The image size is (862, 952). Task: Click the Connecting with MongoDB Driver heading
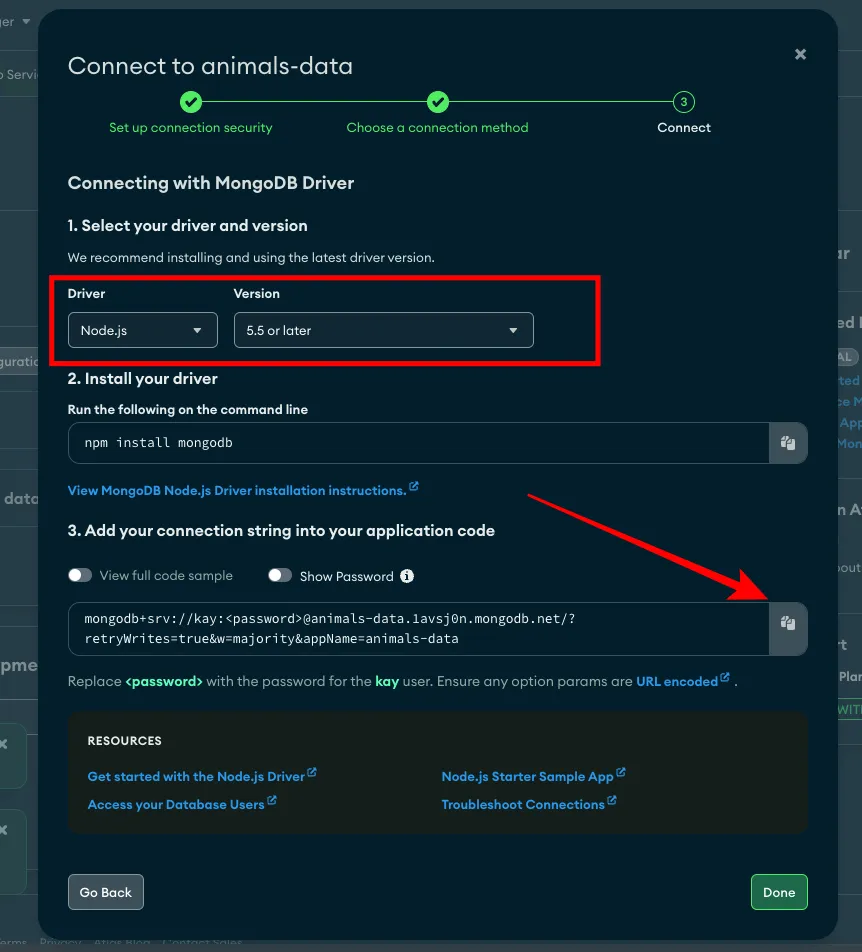[x=211, y=183]
